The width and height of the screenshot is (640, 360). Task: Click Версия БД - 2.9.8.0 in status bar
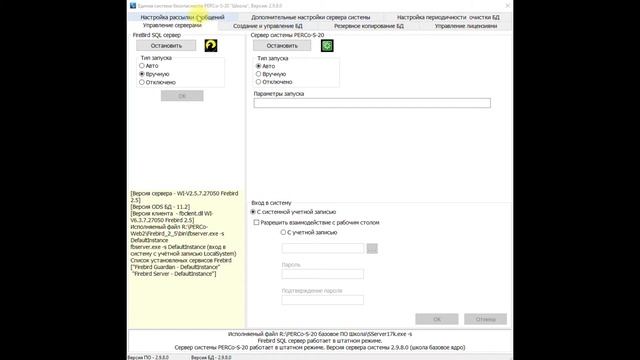point(211,357)
